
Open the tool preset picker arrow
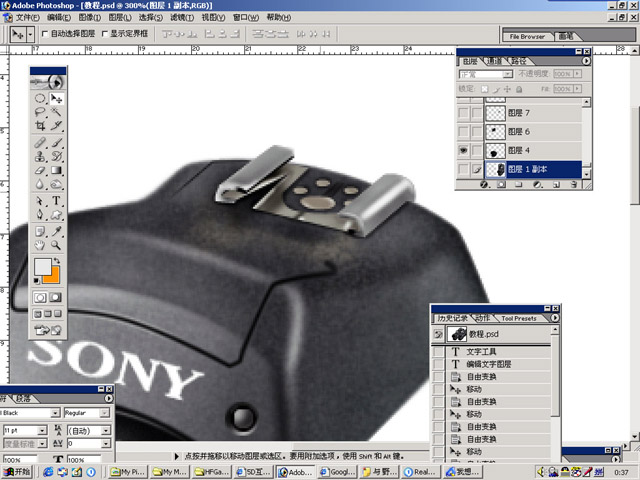tap(30, 35)
